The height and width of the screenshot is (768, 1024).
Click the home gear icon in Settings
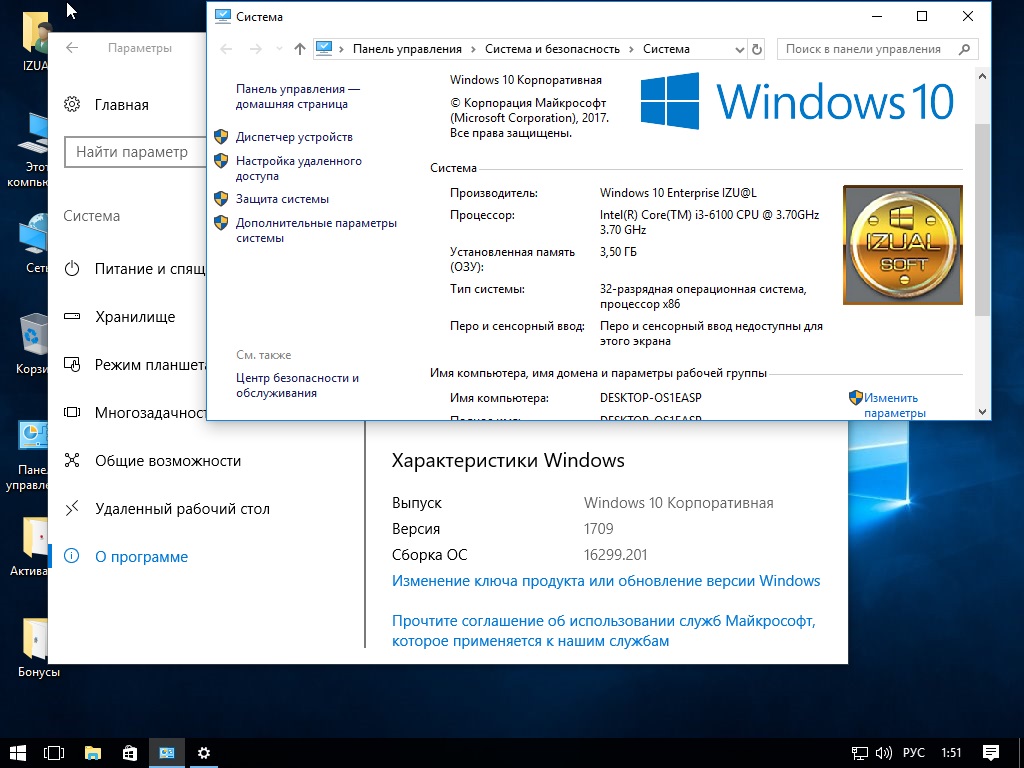[72, 104]
